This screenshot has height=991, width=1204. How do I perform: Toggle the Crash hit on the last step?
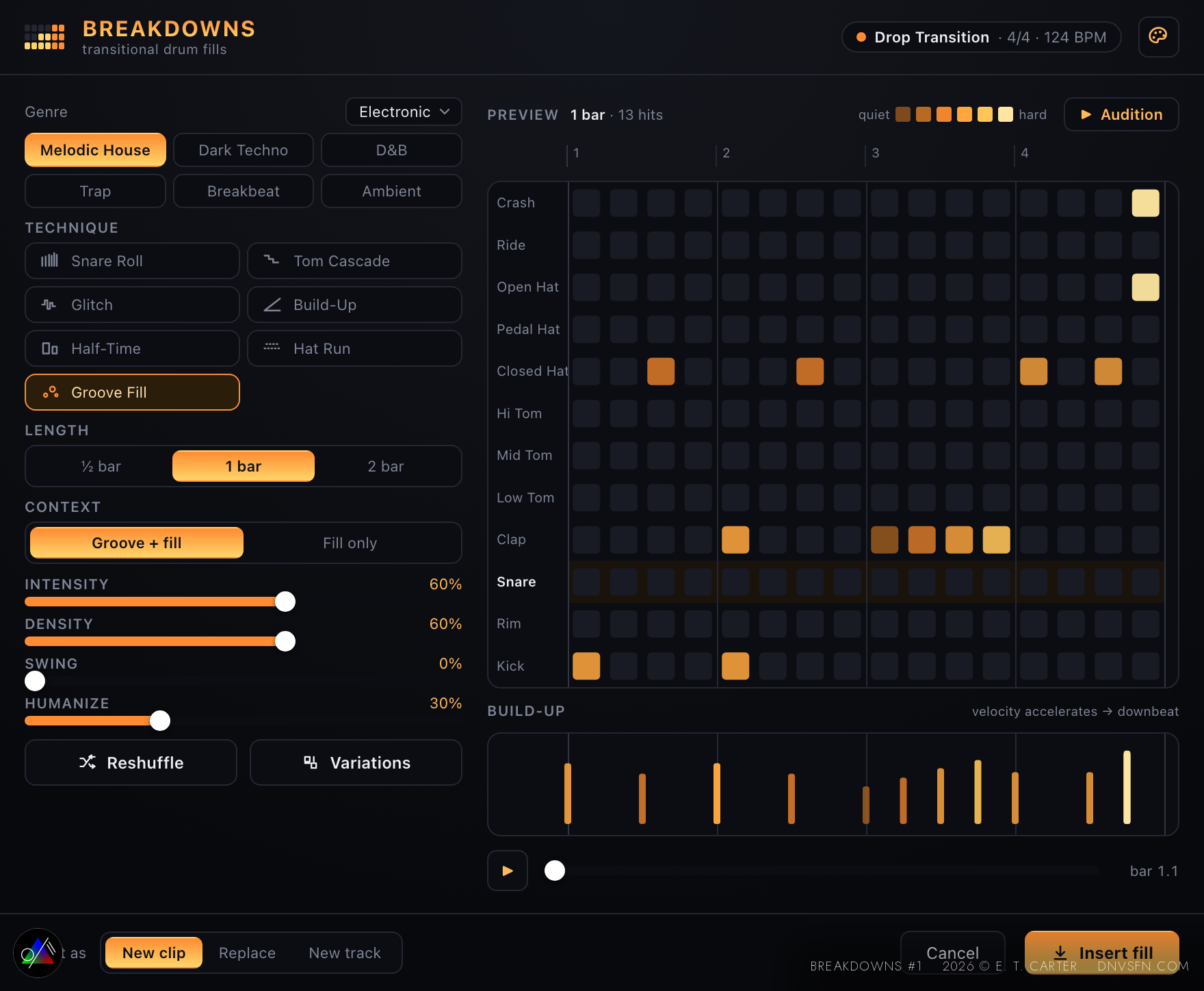point(1145,203)
